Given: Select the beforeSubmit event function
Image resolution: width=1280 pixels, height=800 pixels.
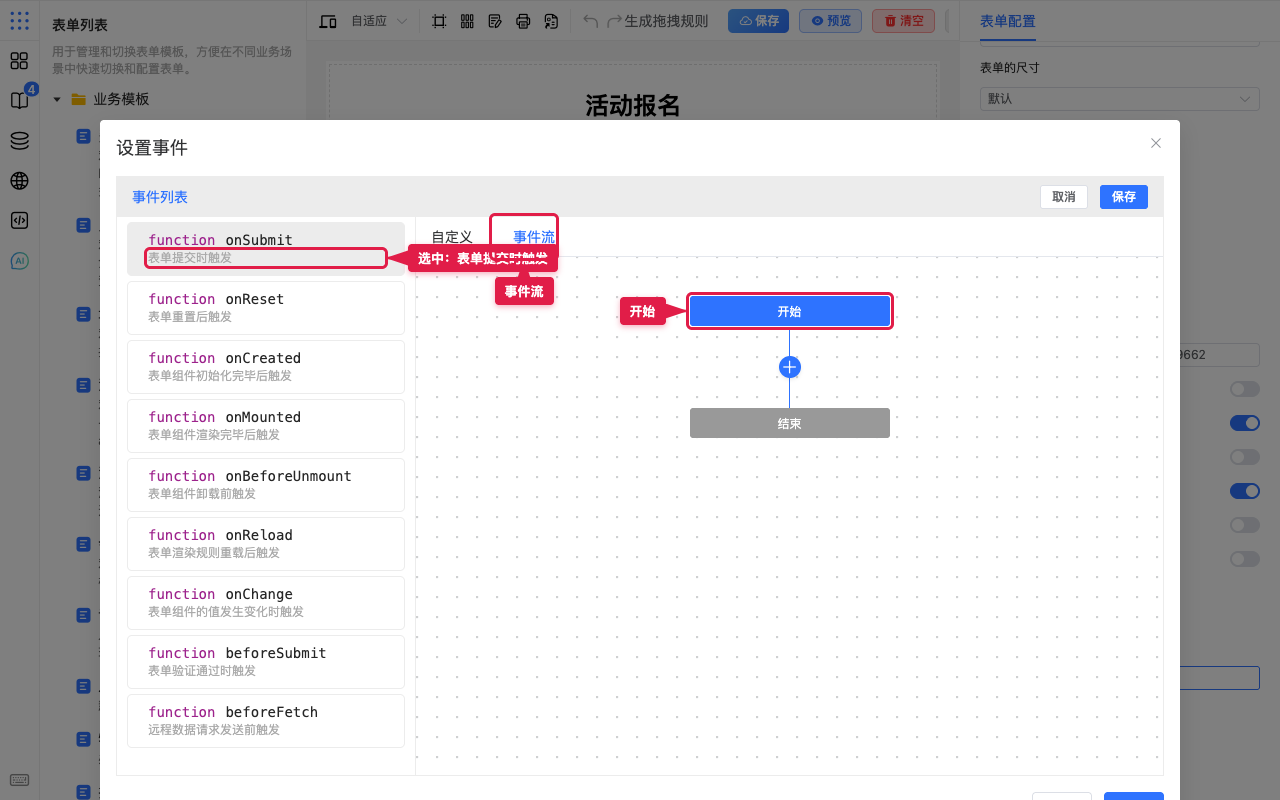Looking at the screenshot, I should pyautogui.click(x=266, y=661).
